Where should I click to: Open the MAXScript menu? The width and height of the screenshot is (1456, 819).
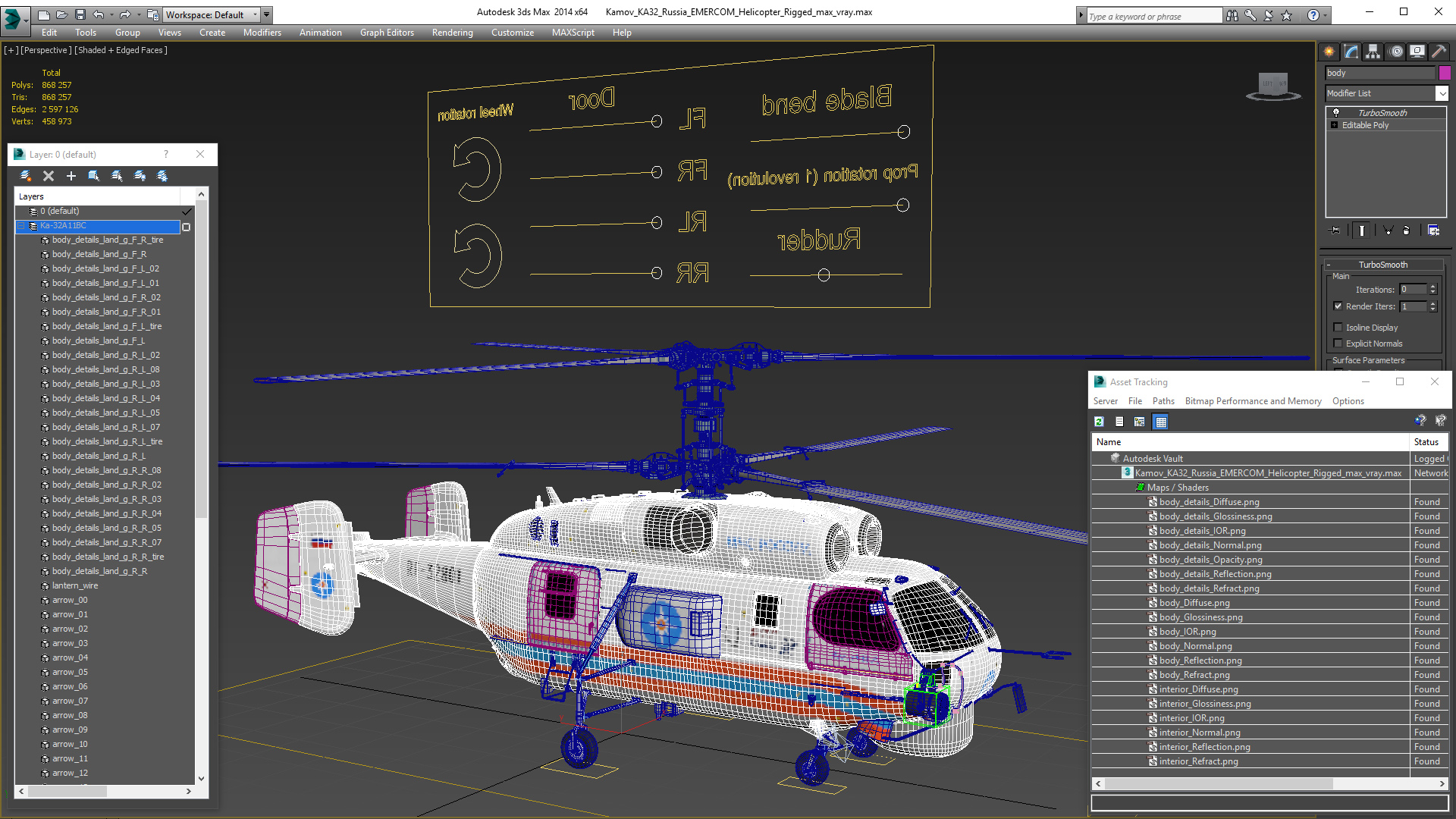point(573,33)
